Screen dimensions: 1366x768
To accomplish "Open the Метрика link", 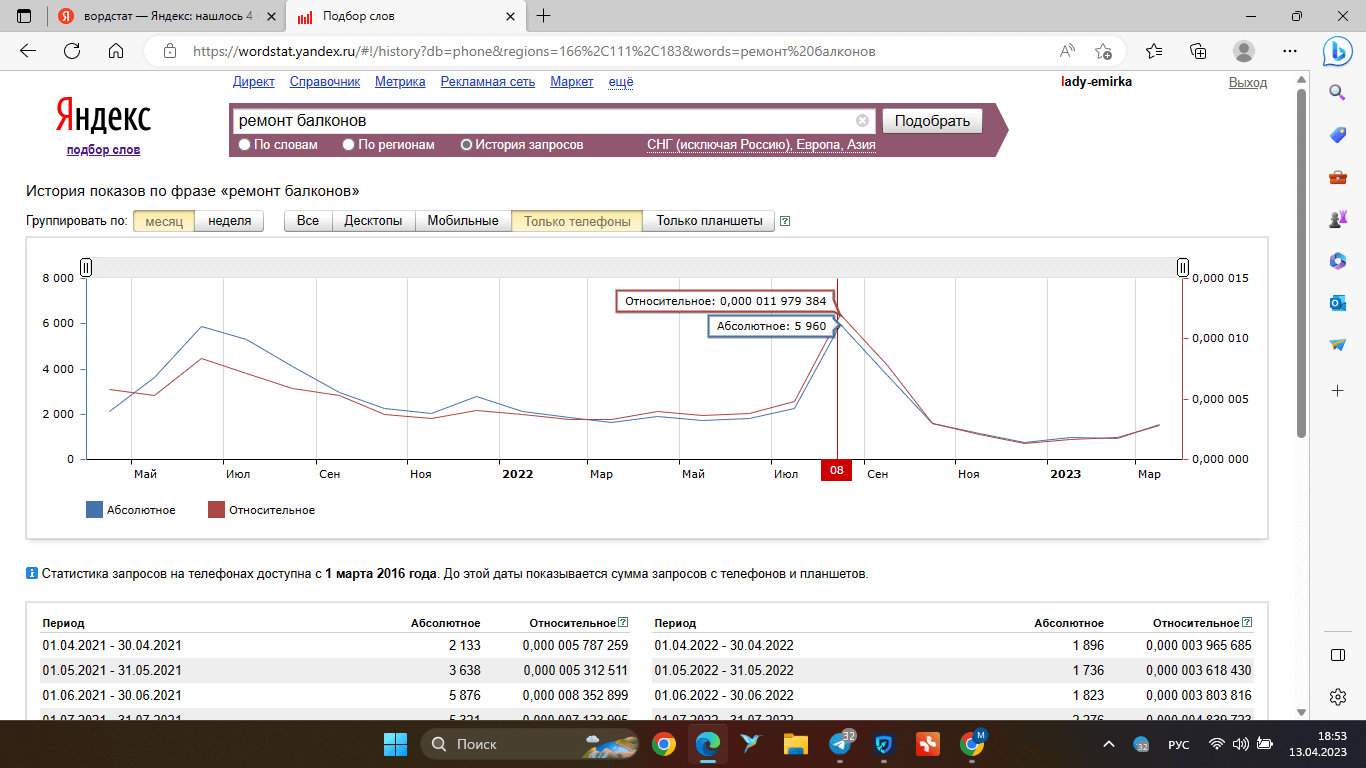I will pyautogui.click(x=400, y=82).
